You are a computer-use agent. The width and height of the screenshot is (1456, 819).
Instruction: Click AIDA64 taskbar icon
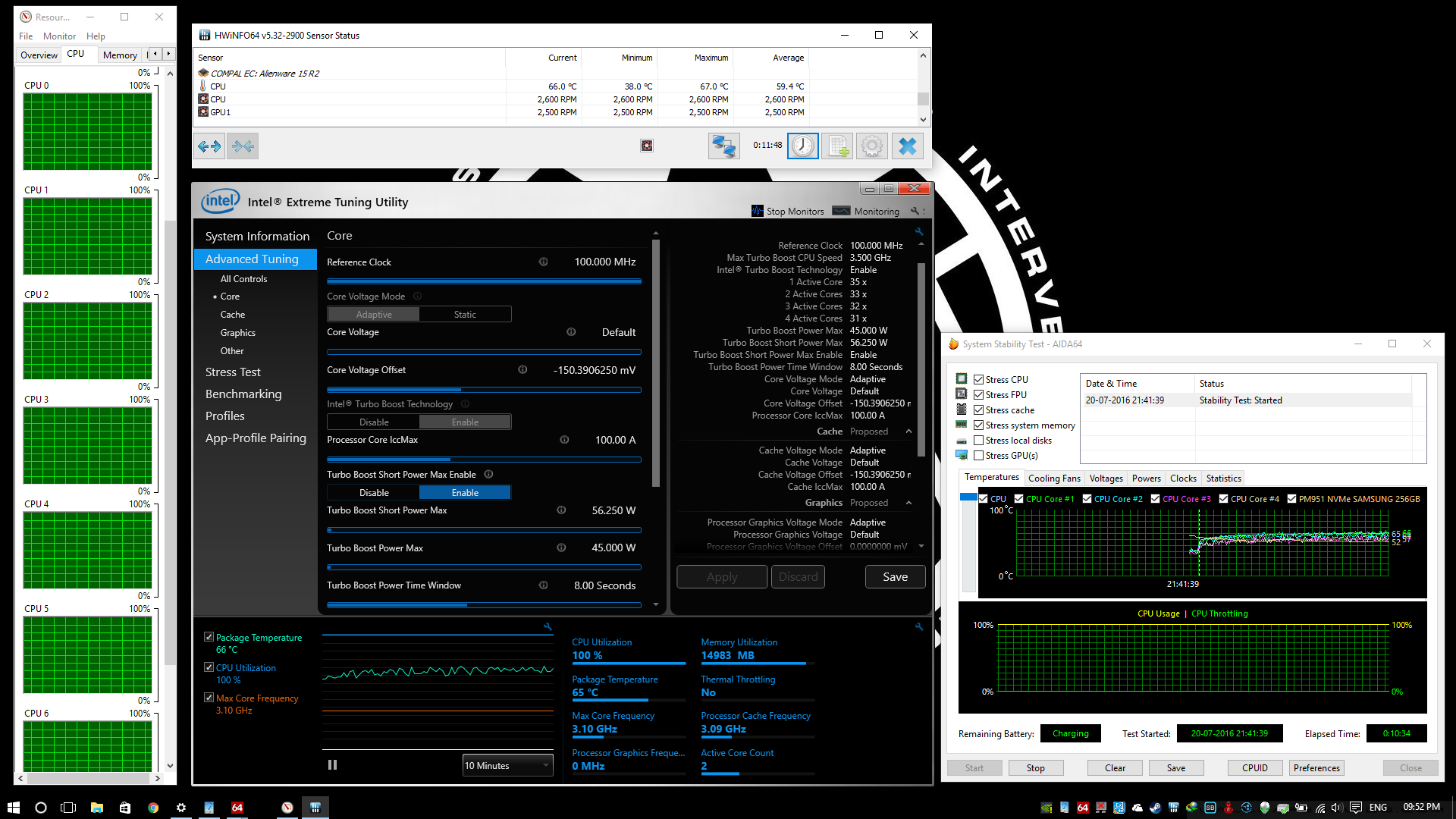(237, 808)
